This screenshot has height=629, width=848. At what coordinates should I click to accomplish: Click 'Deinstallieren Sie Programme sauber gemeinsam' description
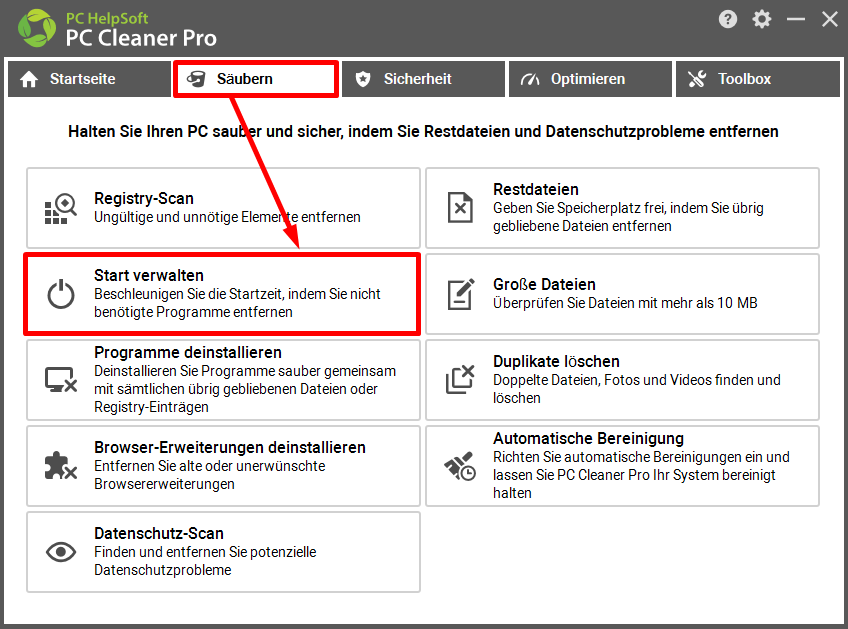click(x=245, y=389)
